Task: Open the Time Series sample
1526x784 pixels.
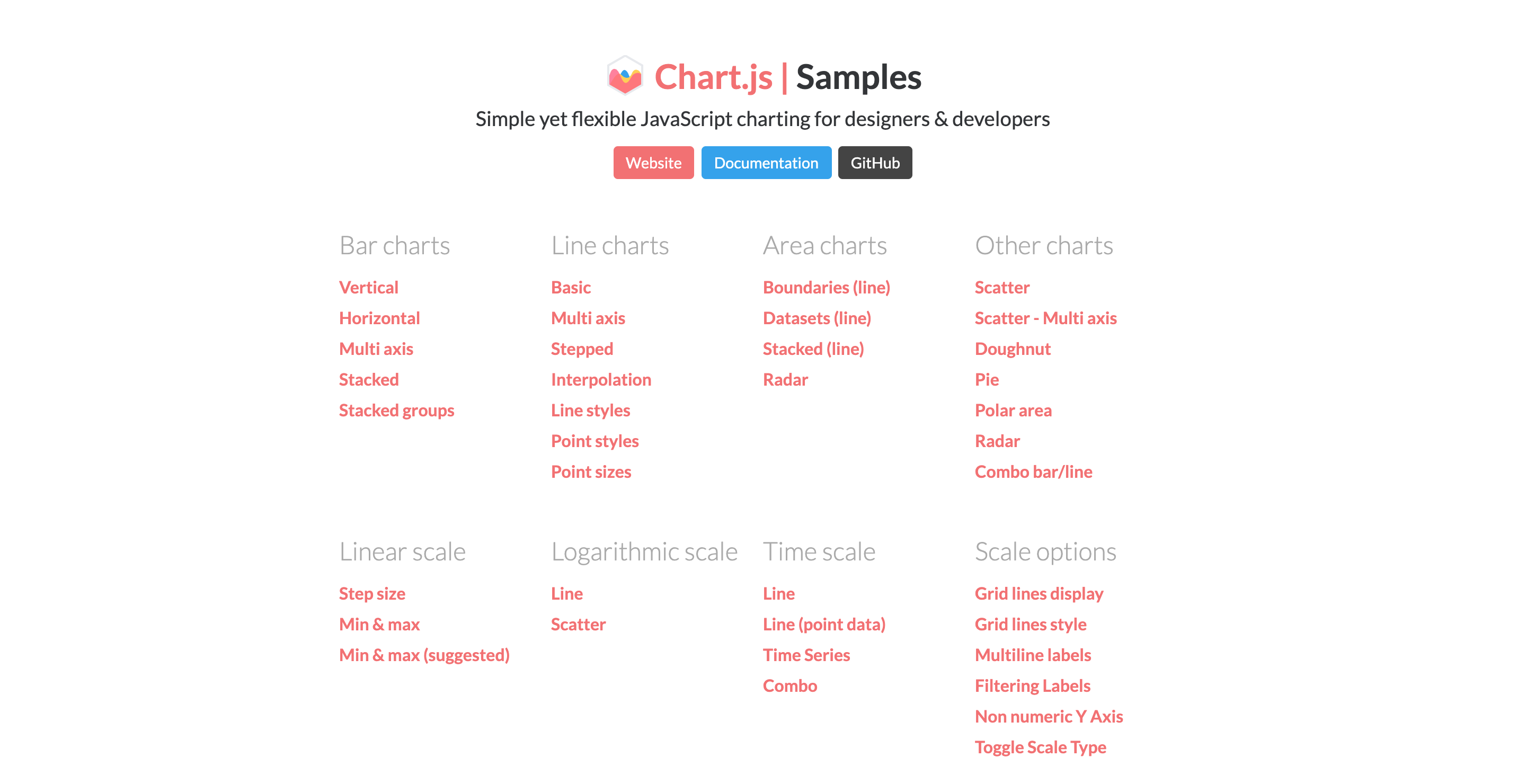Action: click(x=806, y=655)
